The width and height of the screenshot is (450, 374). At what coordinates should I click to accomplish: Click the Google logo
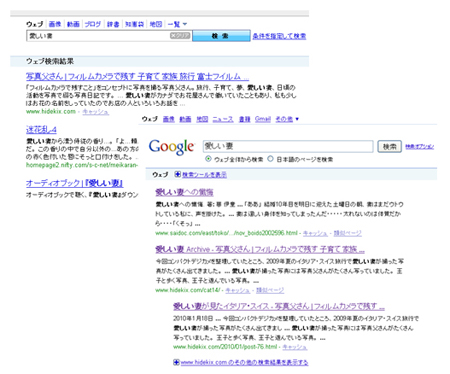(171, 147)
